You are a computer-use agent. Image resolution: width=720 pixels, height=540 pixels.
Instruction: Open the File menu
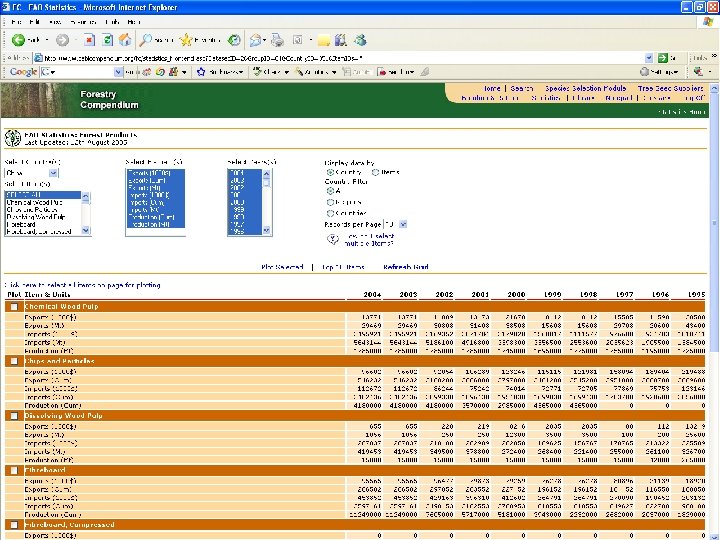pyautogui.click(x=19, y=20)
